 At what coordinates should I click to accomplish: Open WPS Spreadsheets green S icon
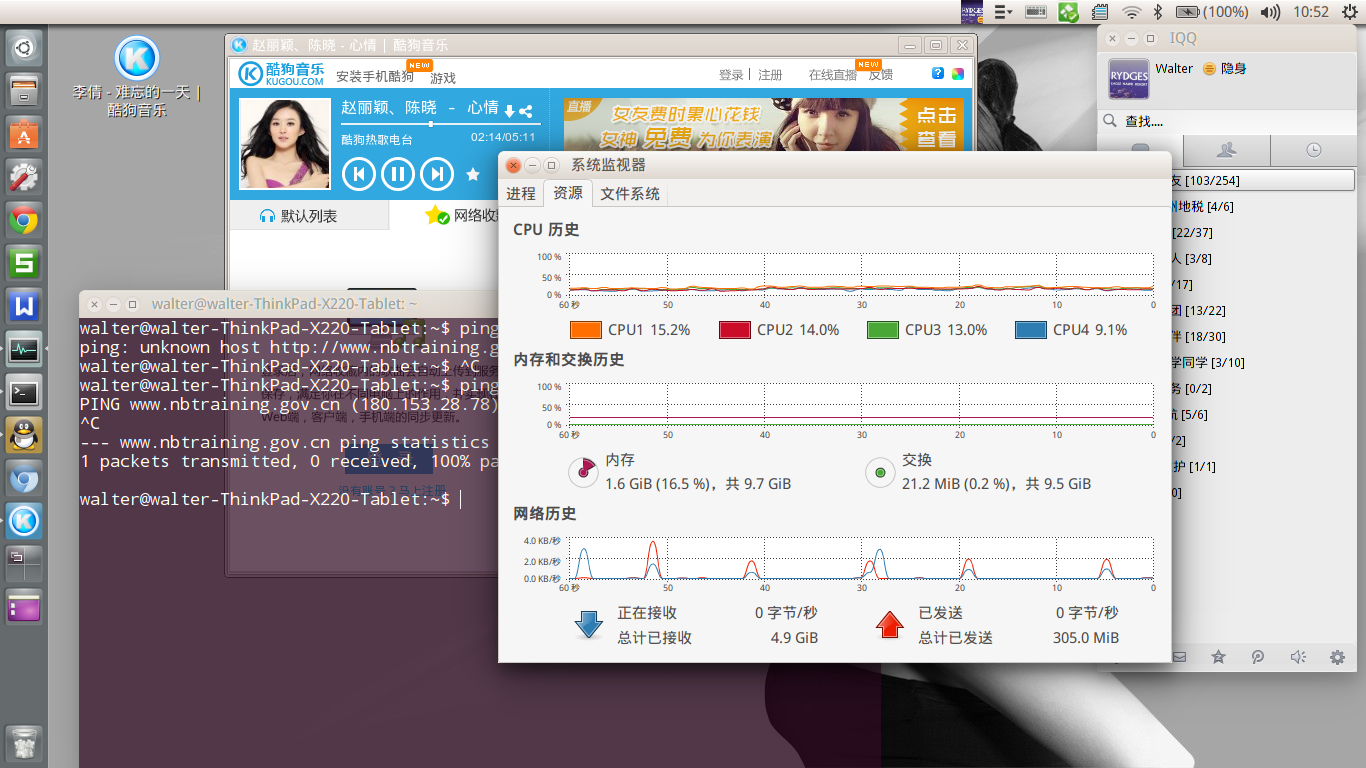(x=24, y=264)
